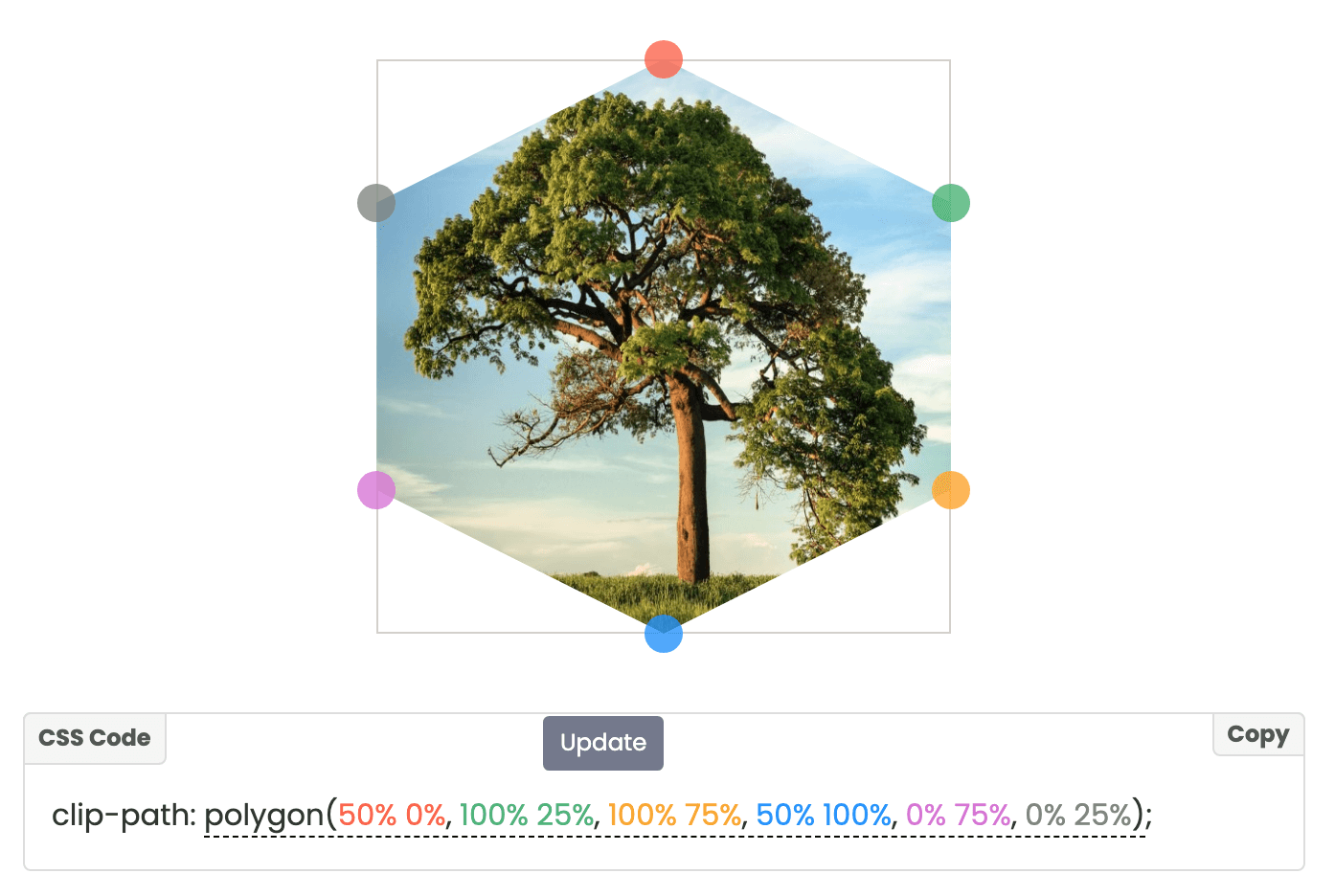1335x896 pixels.
Task: Click the pink lower-left vertex handle
Action: coord(376,490)
